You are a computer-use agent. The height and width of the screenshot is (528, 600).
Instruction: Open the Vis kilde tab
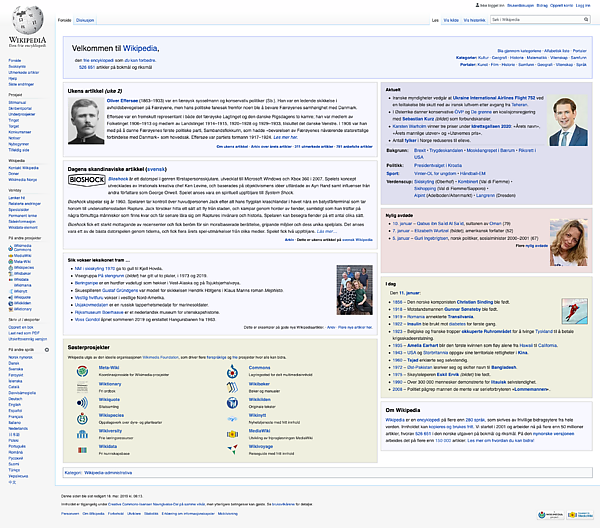451,20
